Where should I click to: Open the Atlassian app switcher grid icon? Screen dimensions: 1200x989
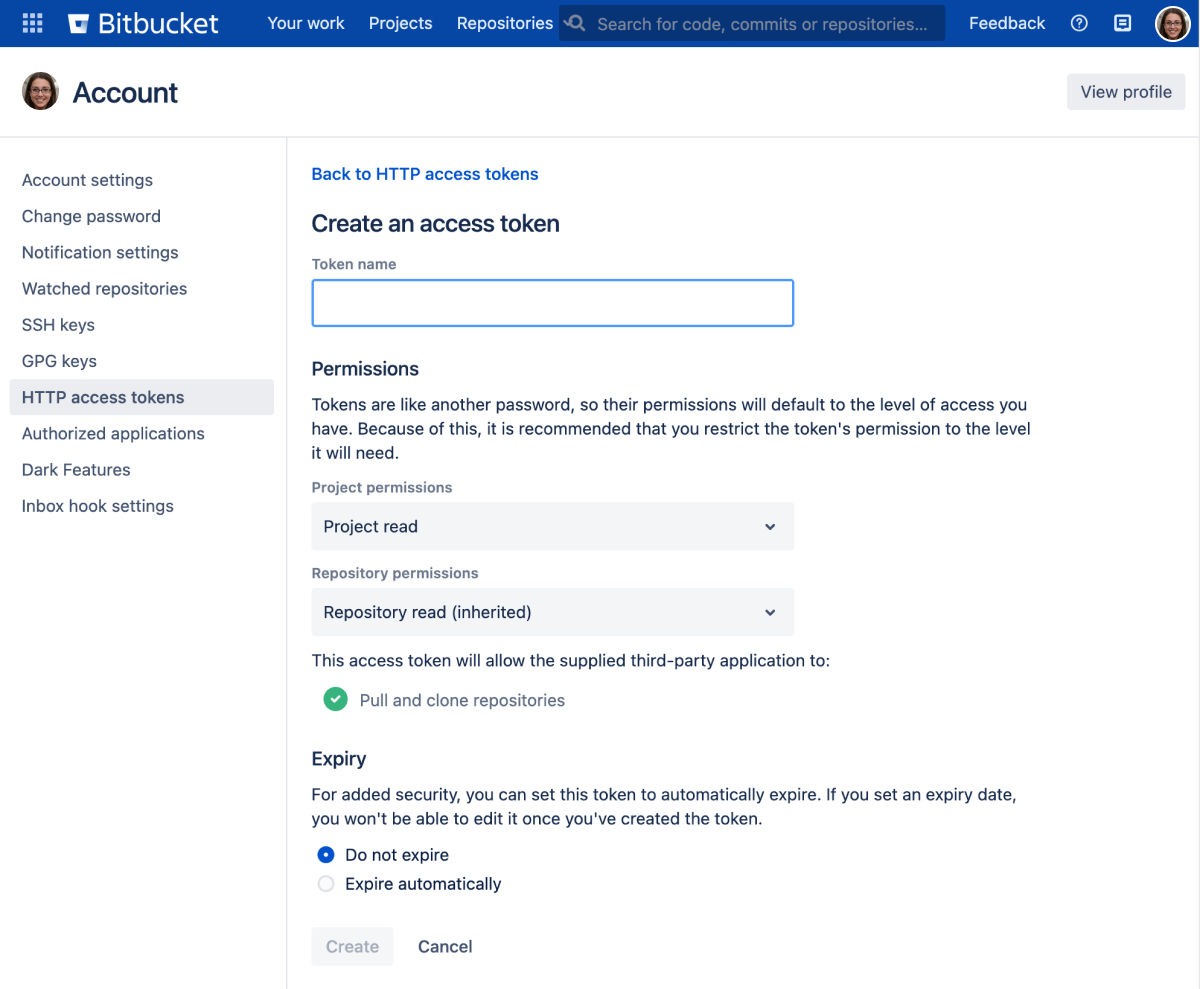[x=32, y=22]
